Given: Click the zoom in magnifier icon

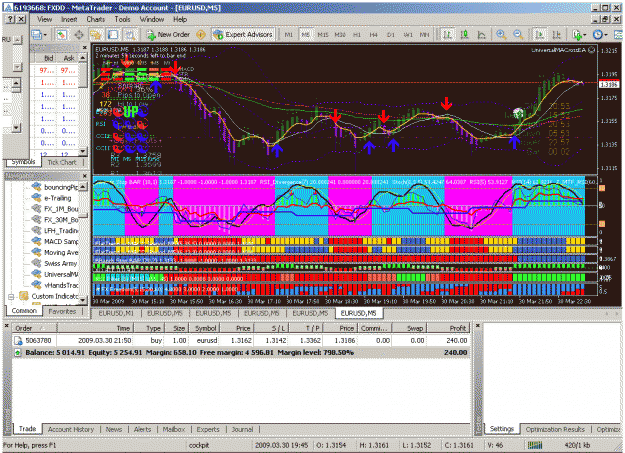Looking at the screenshot, I should (x=501, y=35).
